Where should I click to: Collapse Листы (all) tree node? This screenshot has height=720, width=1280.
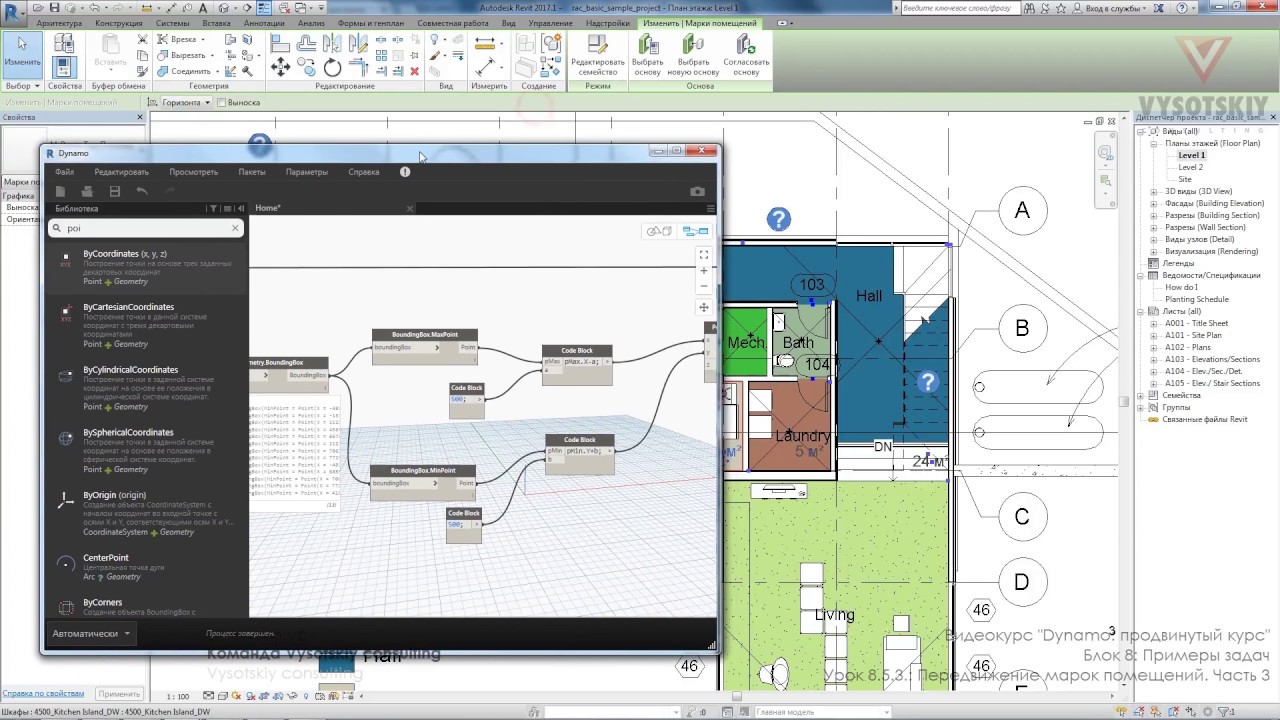(1141, 311)
